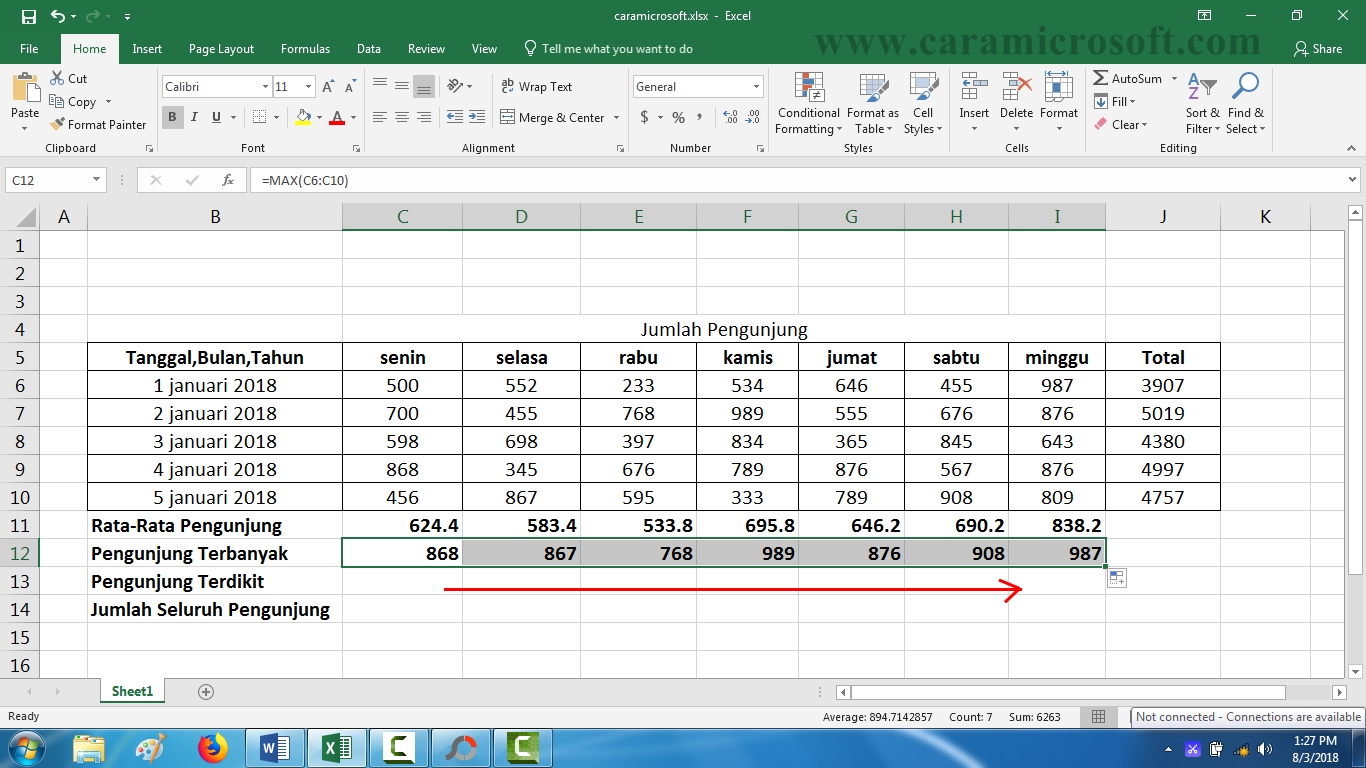Viewport: 1366px width, 768px height.
Task: Toggle Center horizontal alignment
Action: pos(402,117)
